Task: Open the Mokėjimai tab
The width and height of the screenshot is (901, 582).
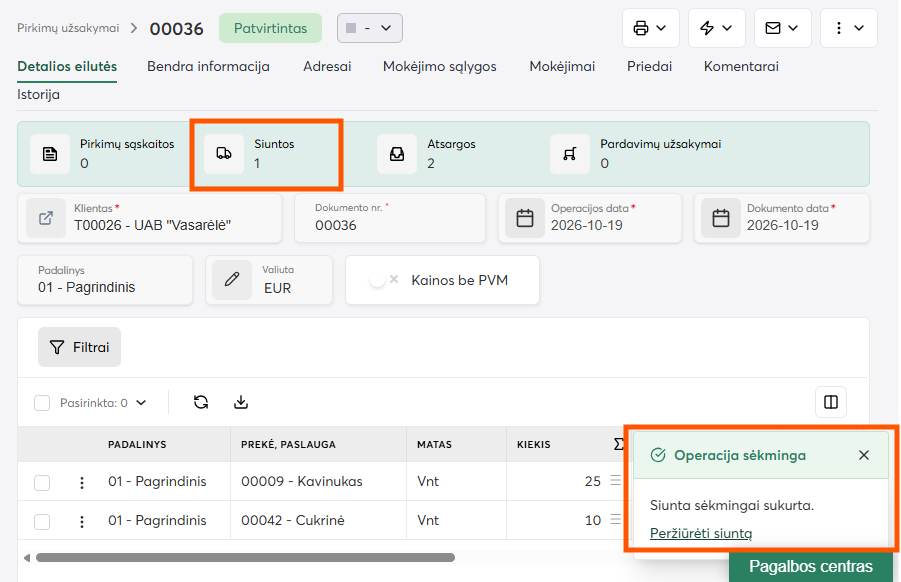Action: [562, 66]
